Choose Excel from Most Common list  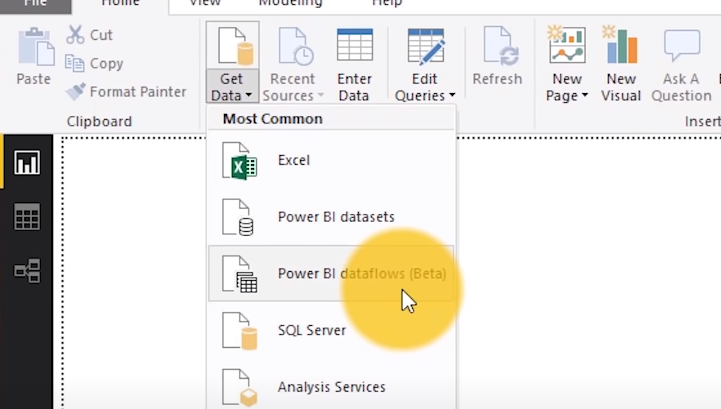pos(331,161)
